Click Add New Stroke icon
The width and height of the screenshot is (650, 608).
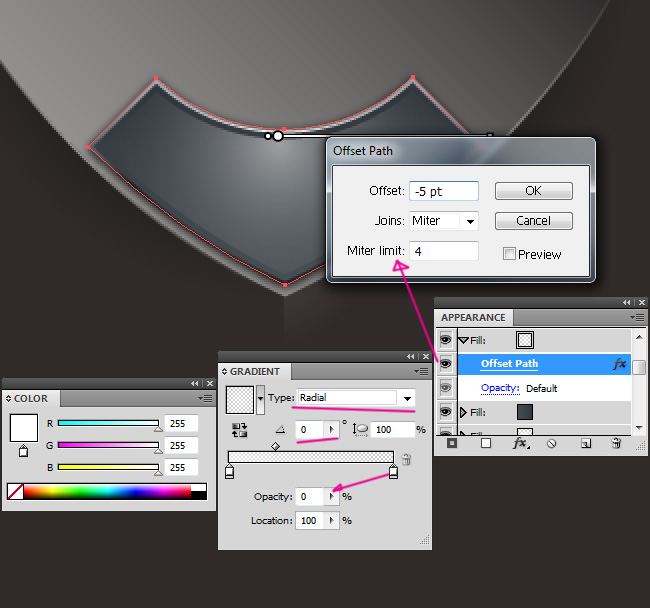pos(454,442)
